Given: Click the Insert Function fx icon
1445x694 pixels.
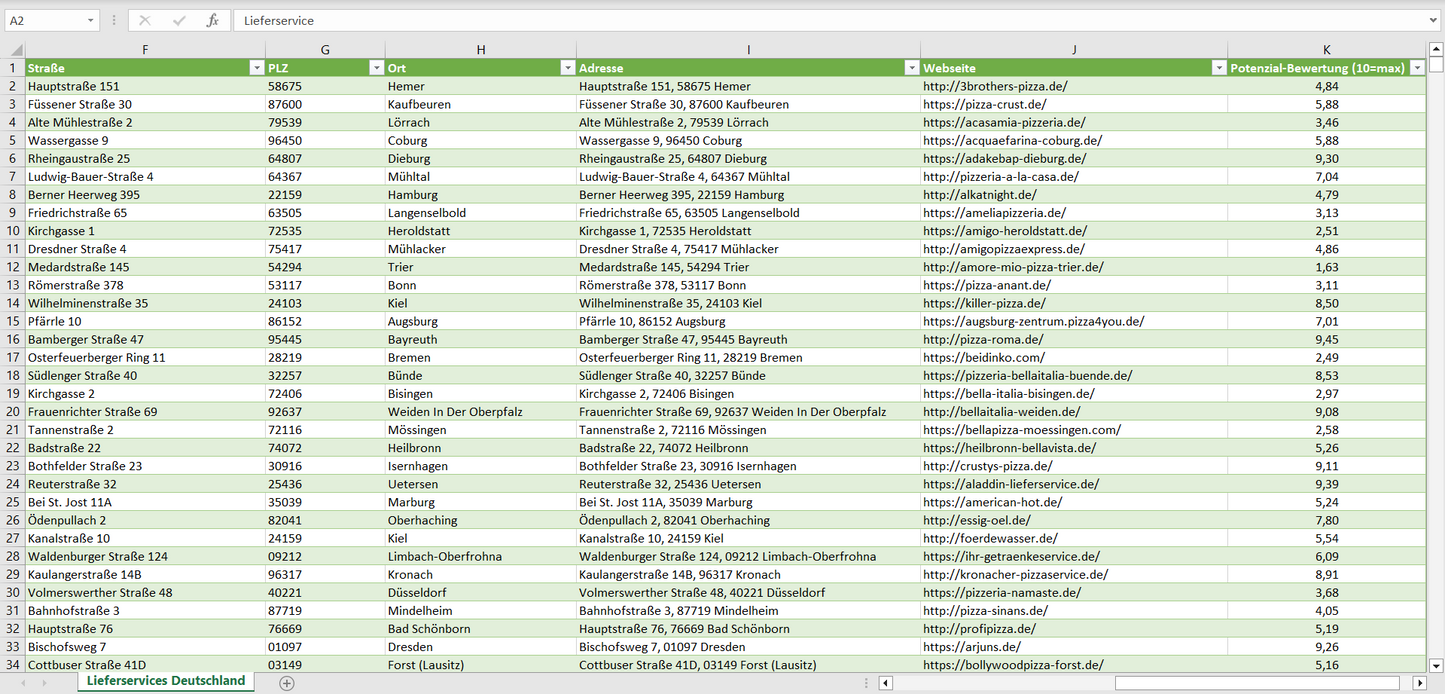Looking at the screenshot, I should (x=212, y=20).
